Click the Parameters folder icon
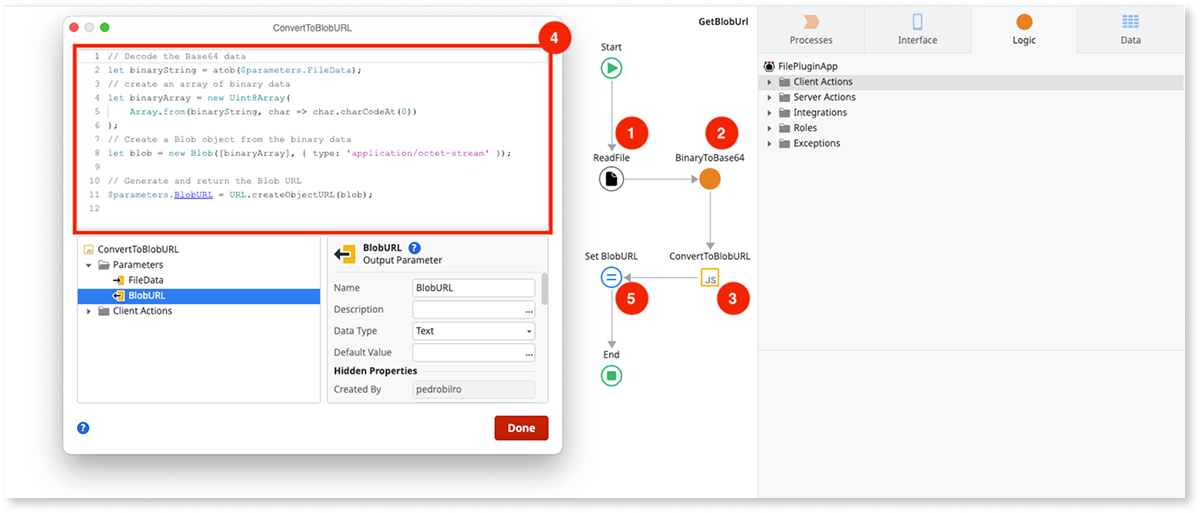 coord(103,265)
